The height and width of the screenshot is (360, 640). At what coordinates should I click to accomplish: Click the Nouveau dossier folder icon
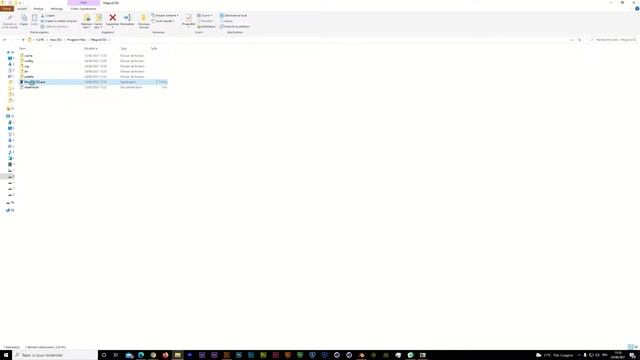pos(144,18)
